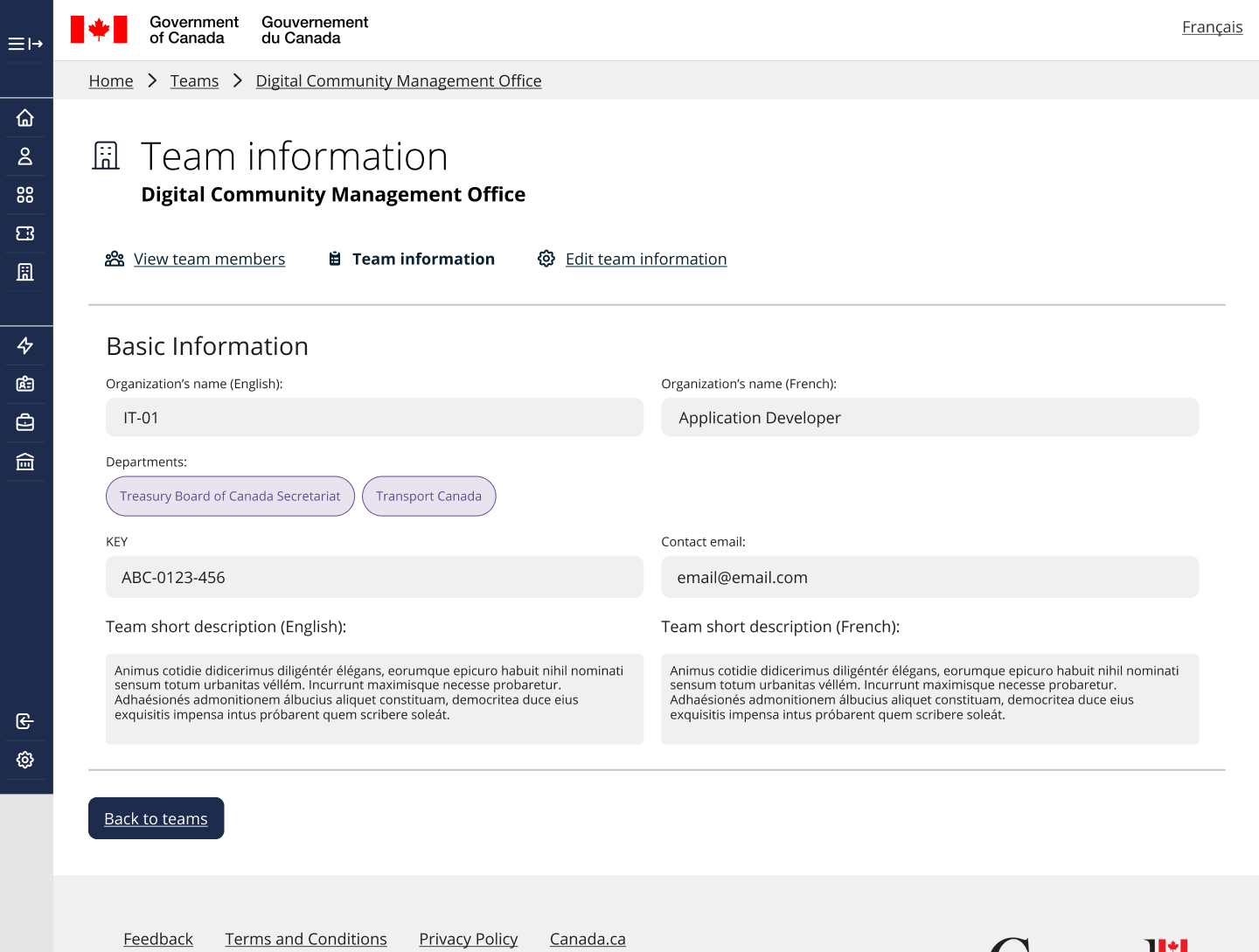Open the Teams breadcrumb link
Image resolution: width=1259 pixels, height=952 pixels.
tap(194, 80)
